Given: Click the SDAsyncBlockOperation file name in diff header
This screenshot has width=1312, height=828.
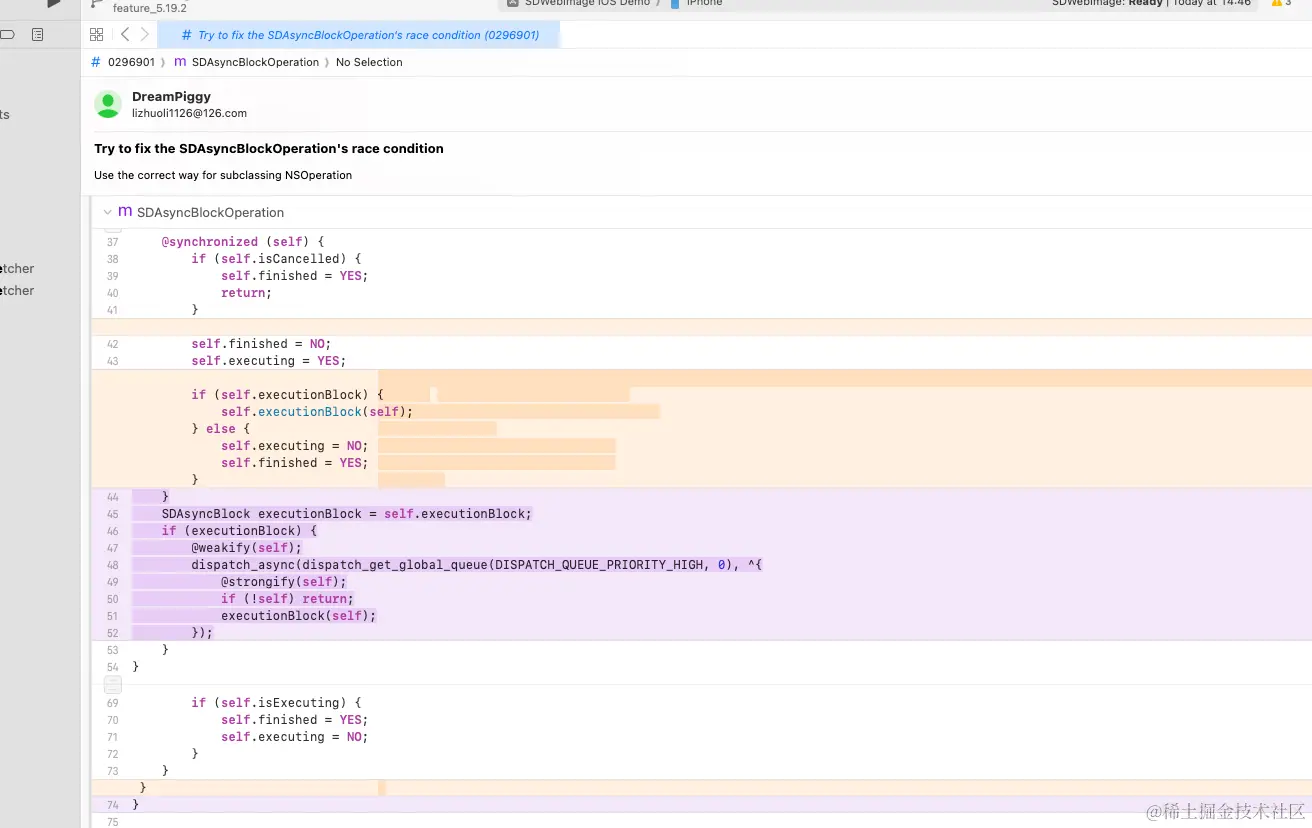Looking at the screenshot, I should (210, 212).
